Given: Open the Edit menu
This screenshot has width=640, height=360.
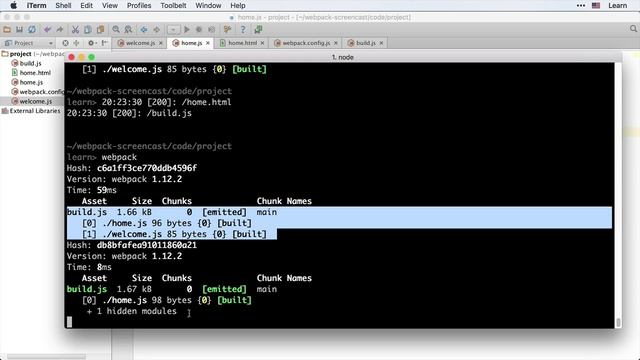Looking at the screenshot, I should [87, 5].
